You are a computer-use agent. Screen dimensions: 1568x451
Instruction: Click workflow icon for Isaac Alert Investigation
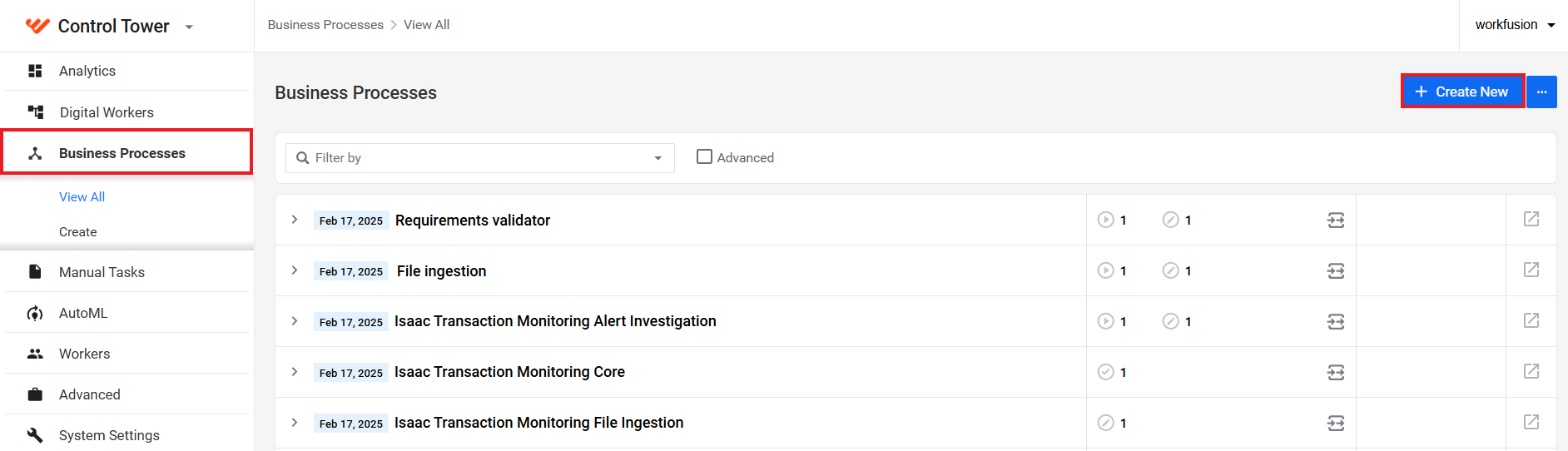click(1335, 322)
